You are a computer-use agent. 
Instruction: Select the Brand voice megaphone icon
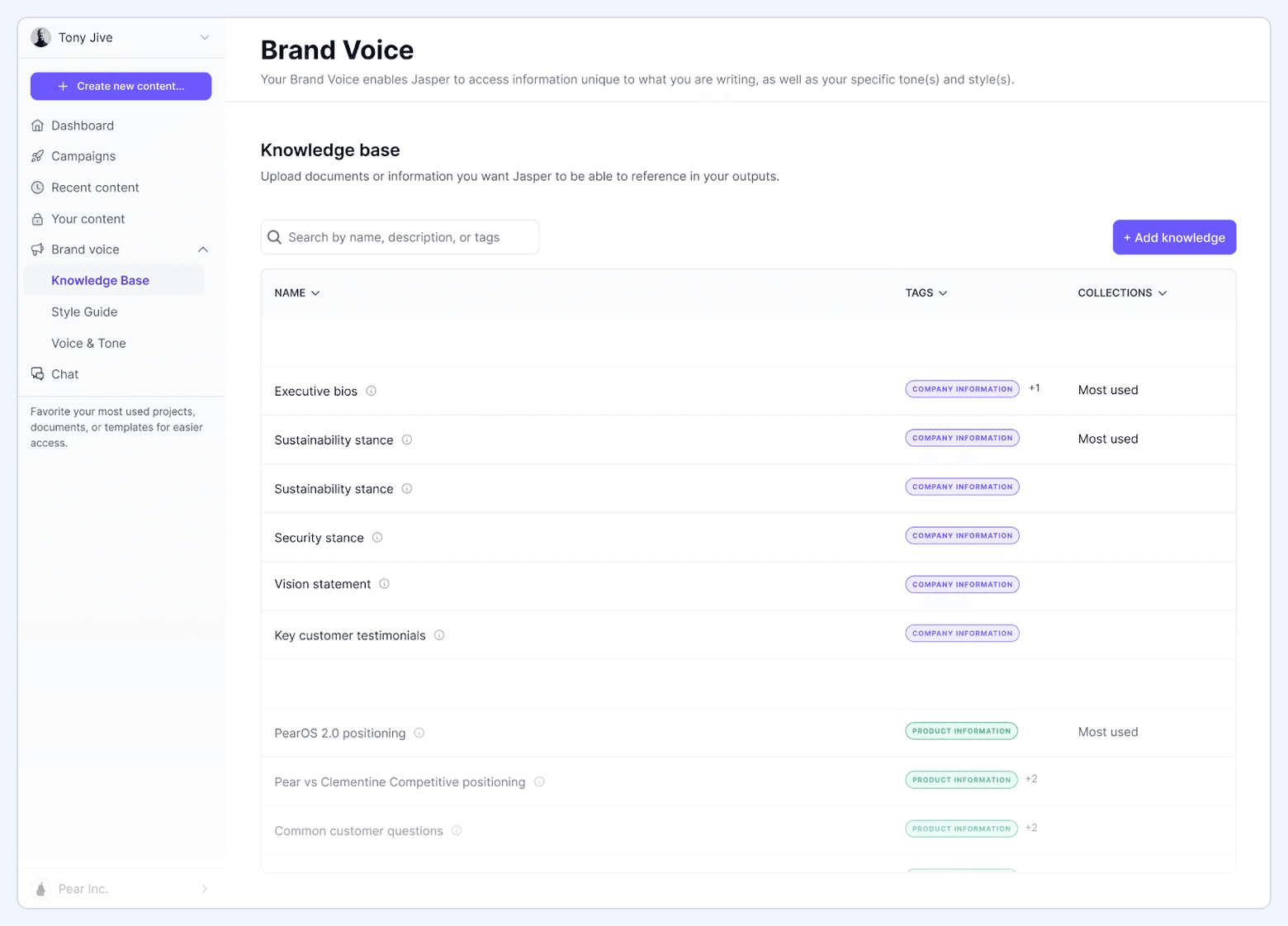click(38, 249)
